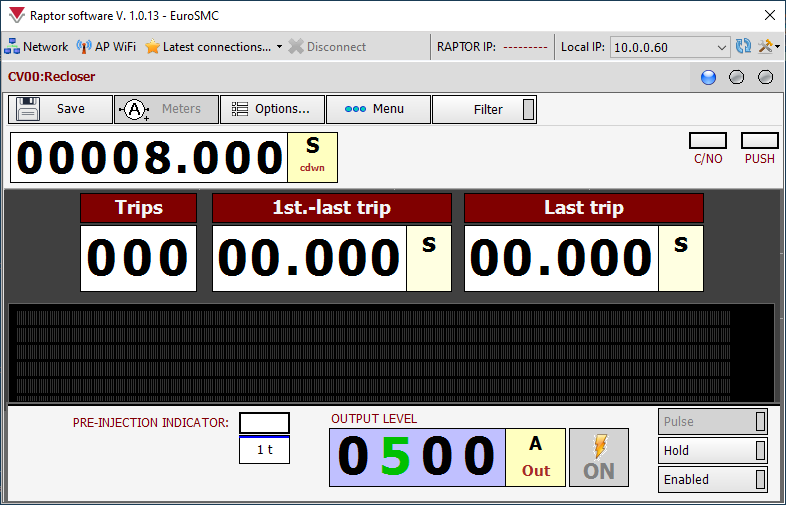Click the Trips counter 000
Viewport: 786px width, 505px height.
[138, 258]
